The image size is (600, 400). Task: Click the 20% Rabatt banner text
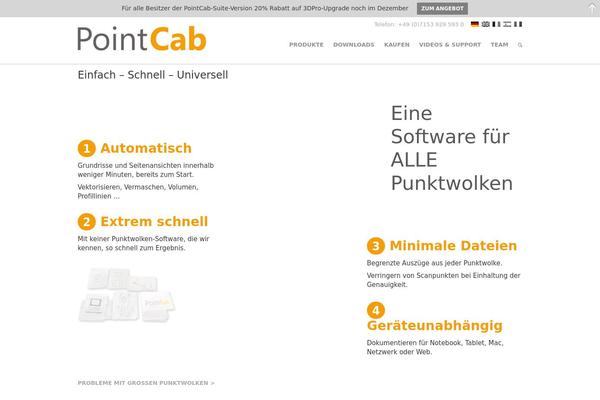(x=265, y=8)
